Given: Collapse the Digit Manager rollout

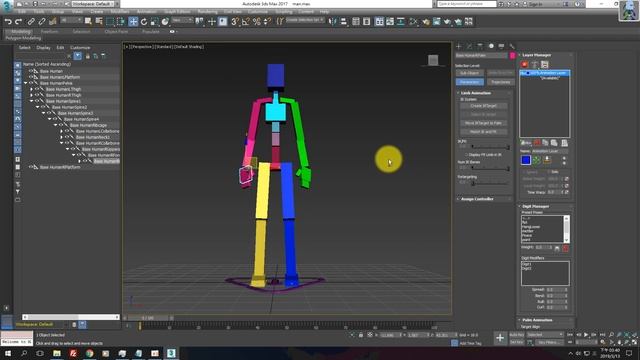Looking at the screenshot, I should [x=535, y=207].
